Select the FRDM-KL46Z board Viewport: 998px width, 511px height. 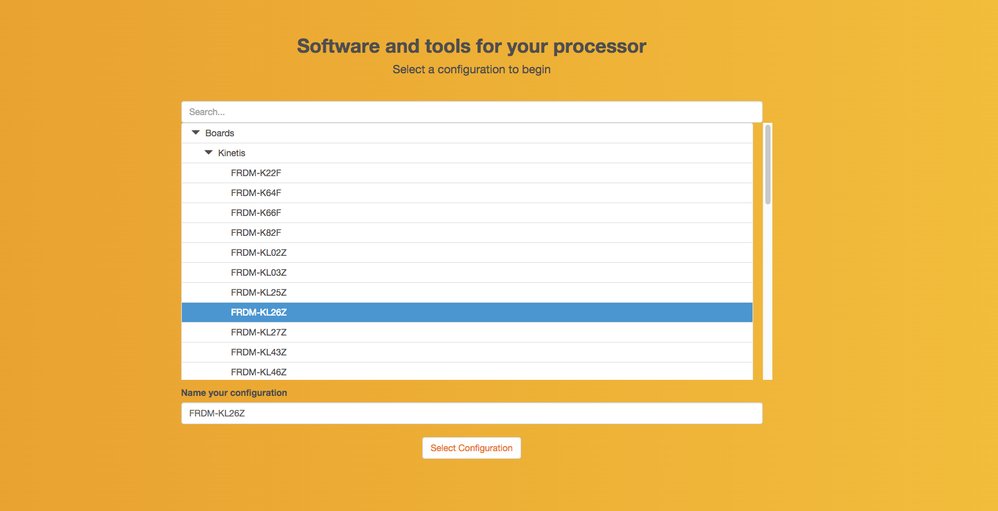(258, 372)
